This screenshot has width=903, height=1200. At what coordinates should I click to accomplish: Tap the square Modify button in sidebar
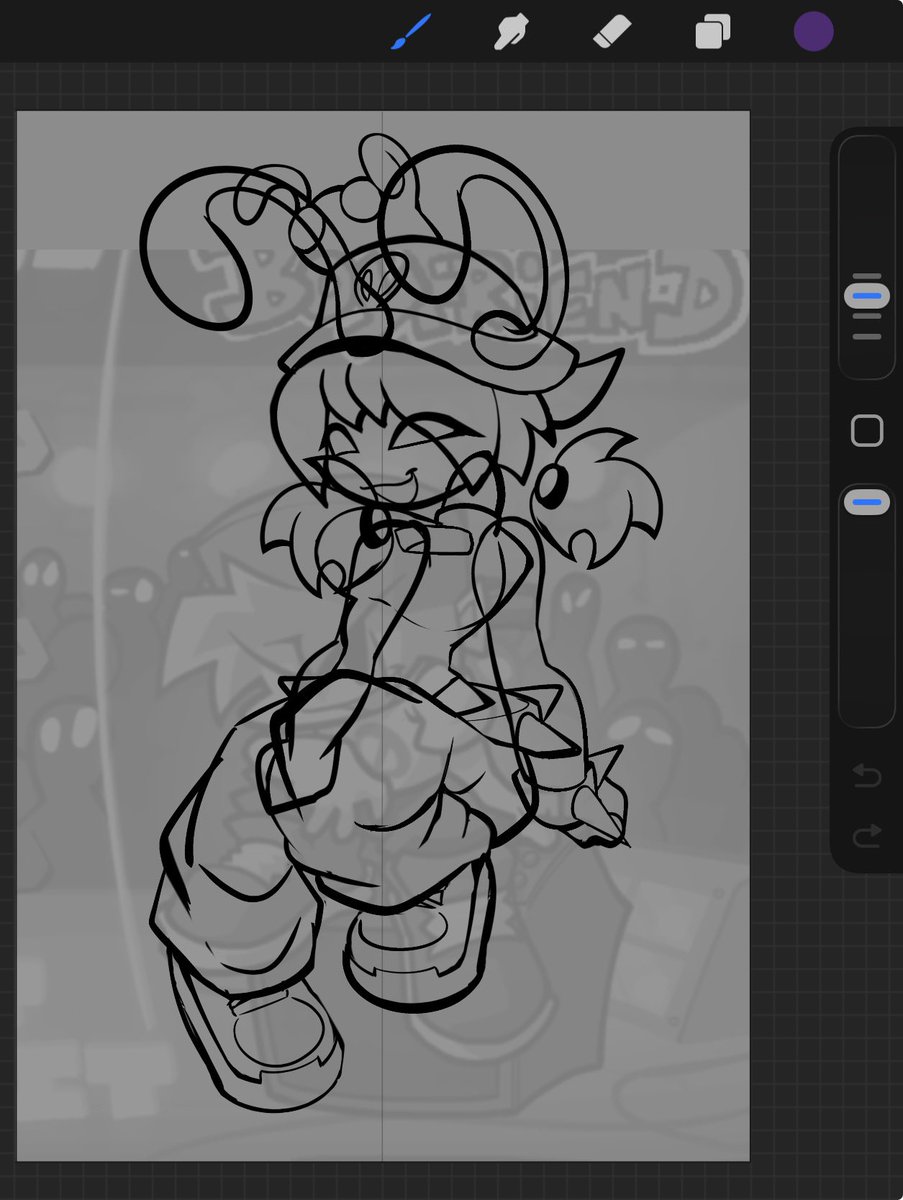[x=867, y=431]
